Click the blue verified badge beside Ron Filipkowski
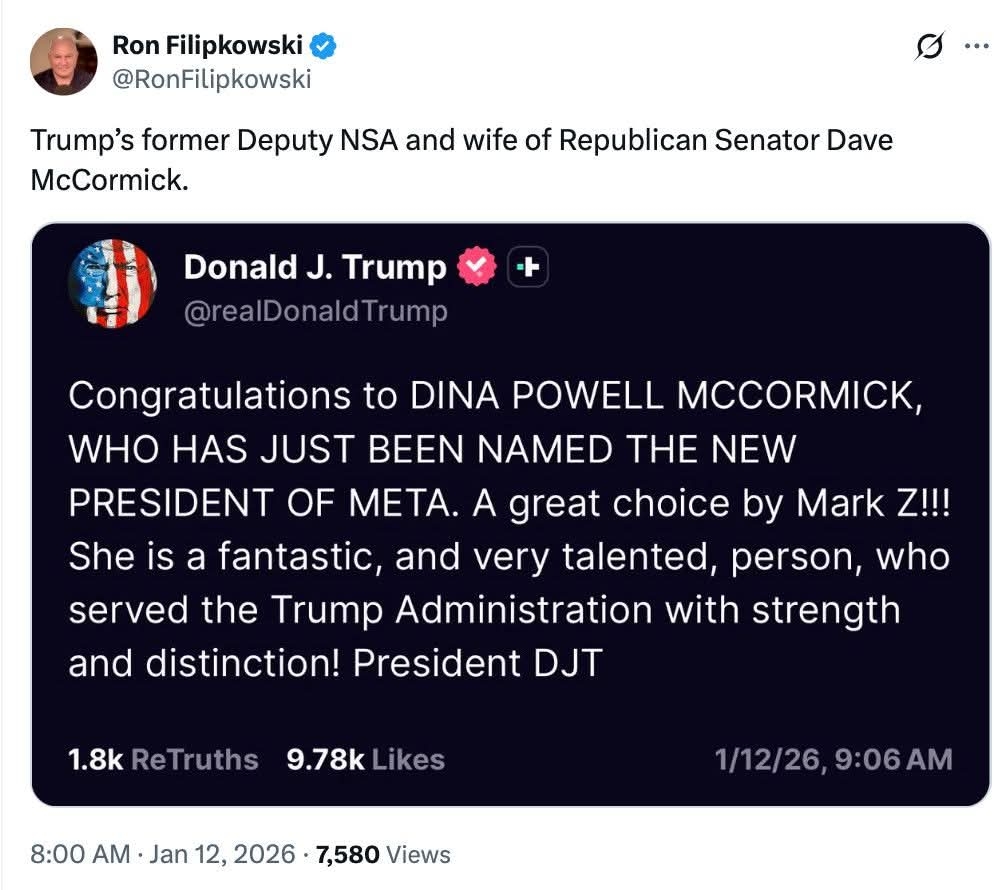This screenshot has height=890, width=1008. point(323,45)
